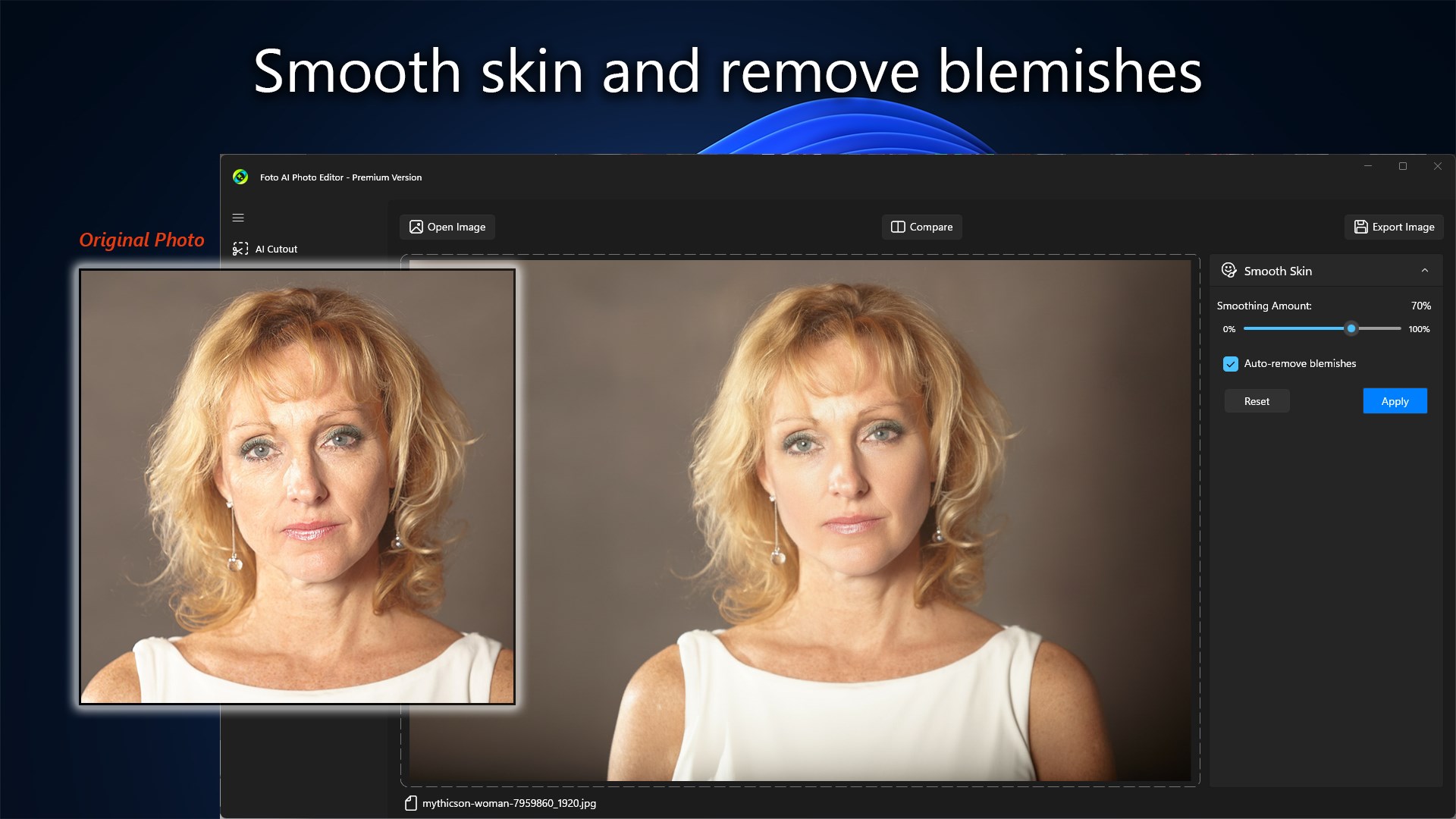Screen dimensions: 1456x819
Task: Click the Foto AI Photo Editor logo
Action: (x=240, y=177)
